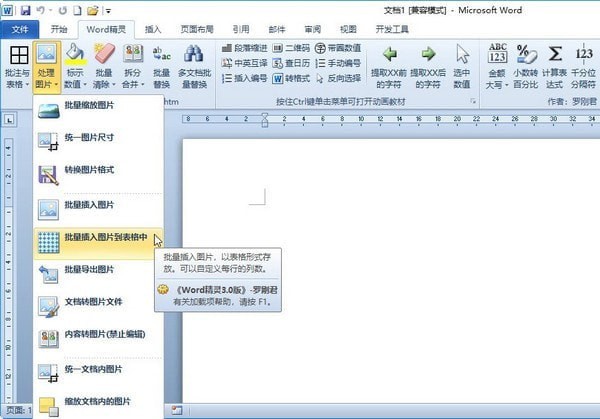Click the Save icon in quick access toolbar
The height and width of the screenshot is (419, 600).
(x=25, y=10)
